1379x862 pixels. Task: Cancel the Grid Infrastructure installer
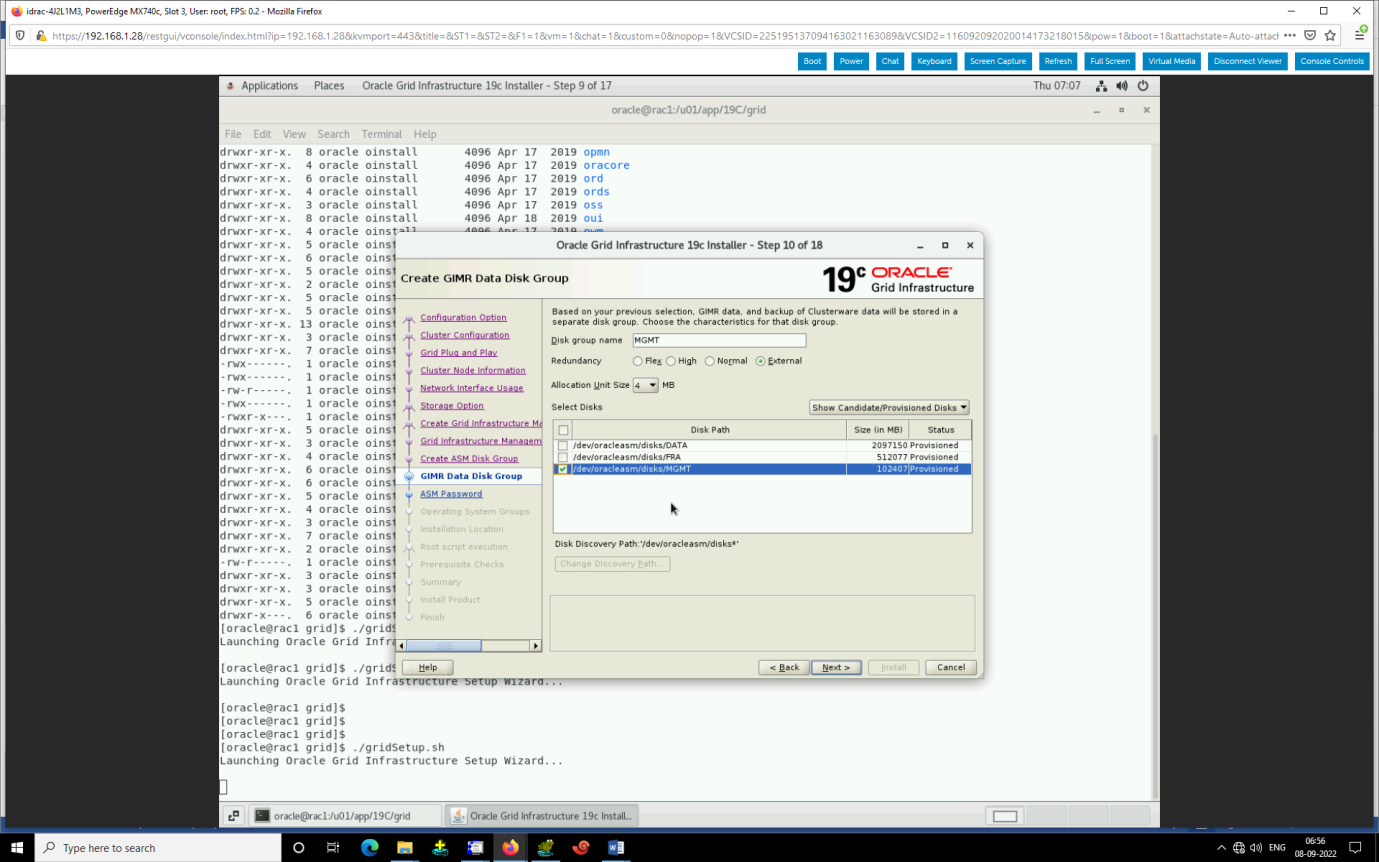pos(951,667)
